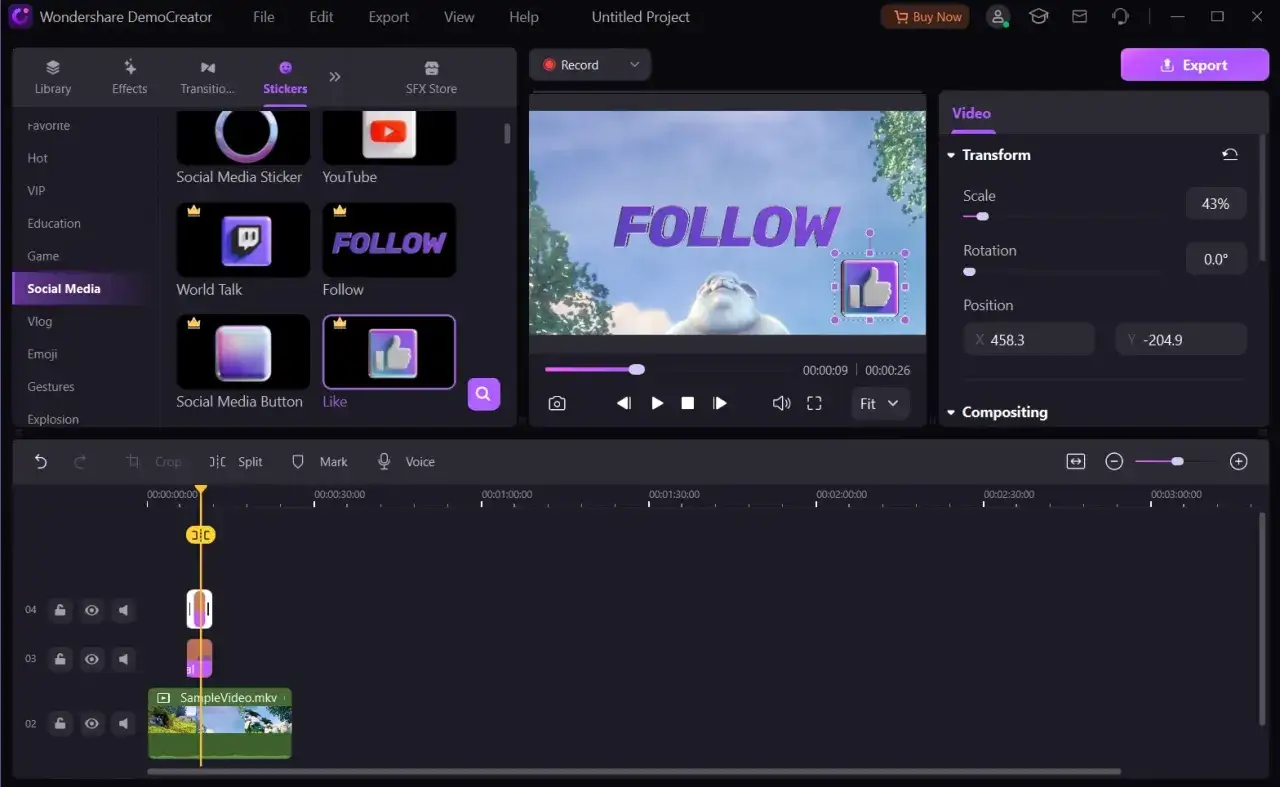1280x787 pixels.
Task: Lock track 04
Action: click(60, 610)
